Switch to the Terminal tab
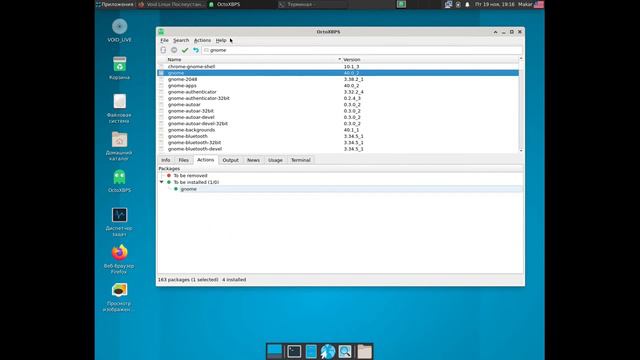 pyautogui.click(x=301, y=160)
